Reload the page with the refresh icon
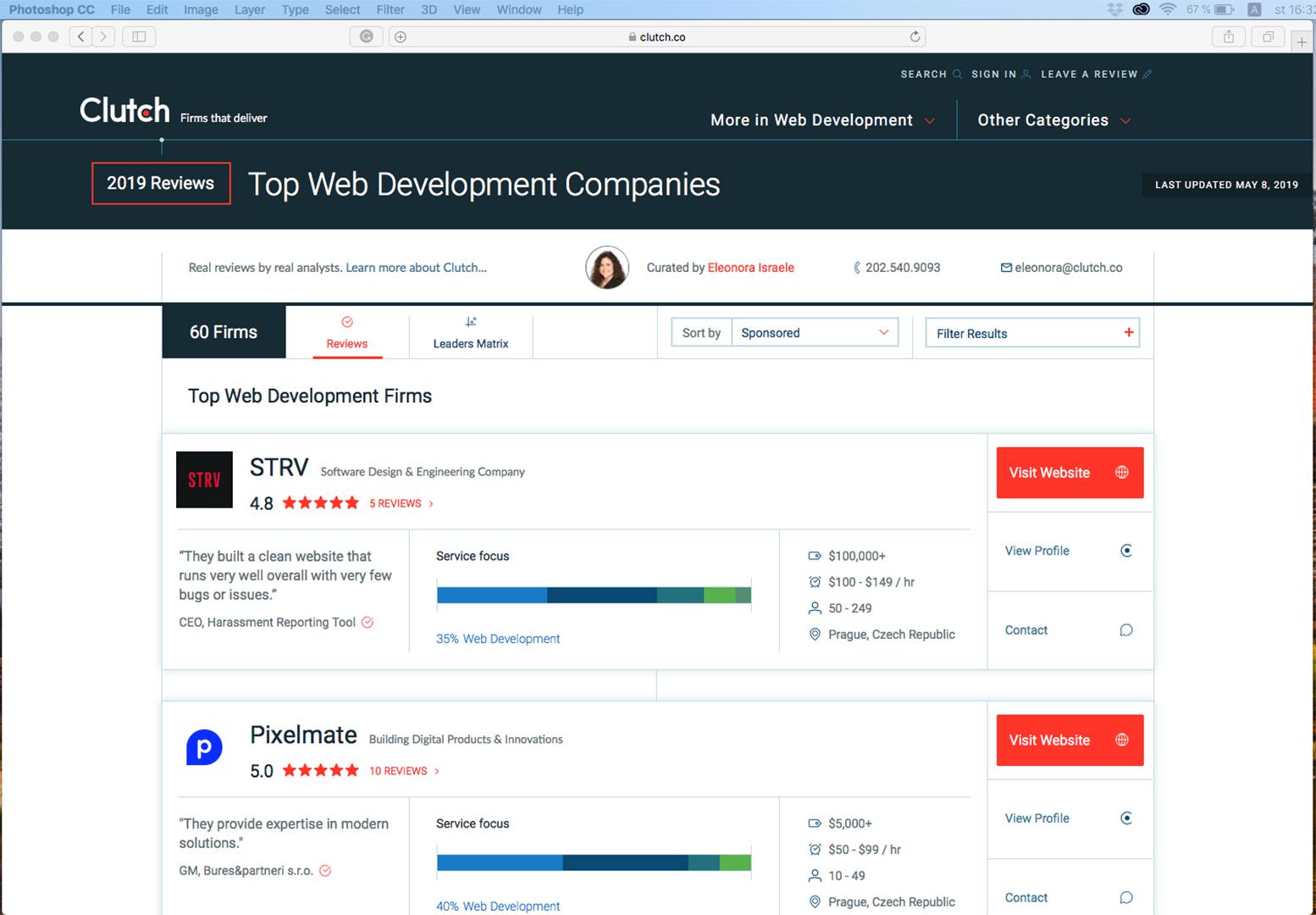The width and height of the screenshot is (1316, 915). click(915, 36)
